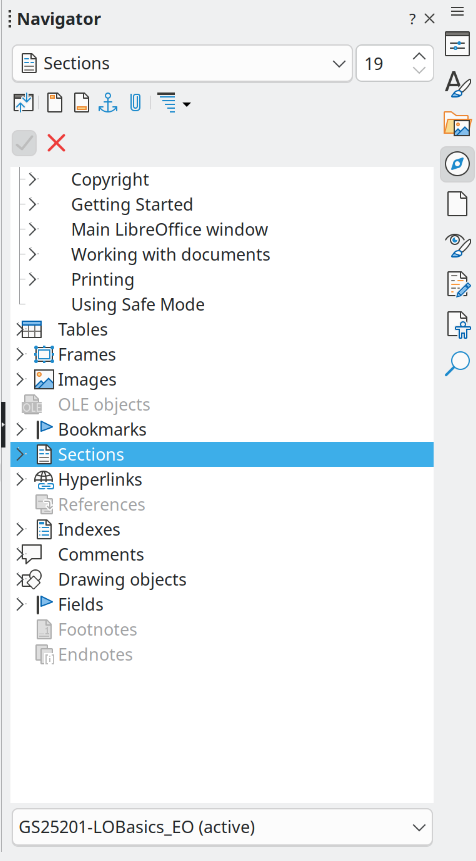Expand the Bookmarks category
Screen dimensions: 476x861
pos(20,429)
